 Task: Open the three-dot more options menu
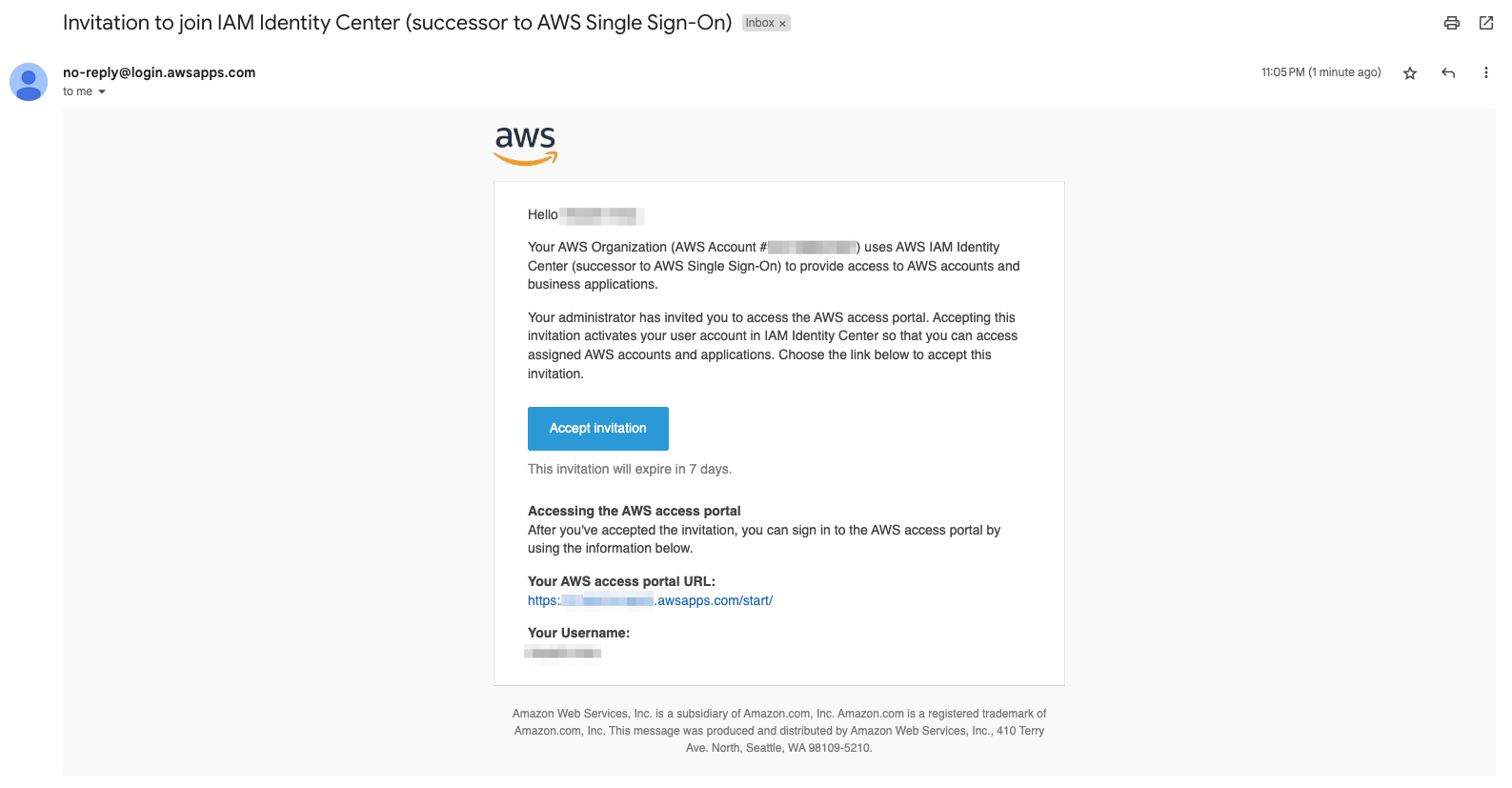1485,72
